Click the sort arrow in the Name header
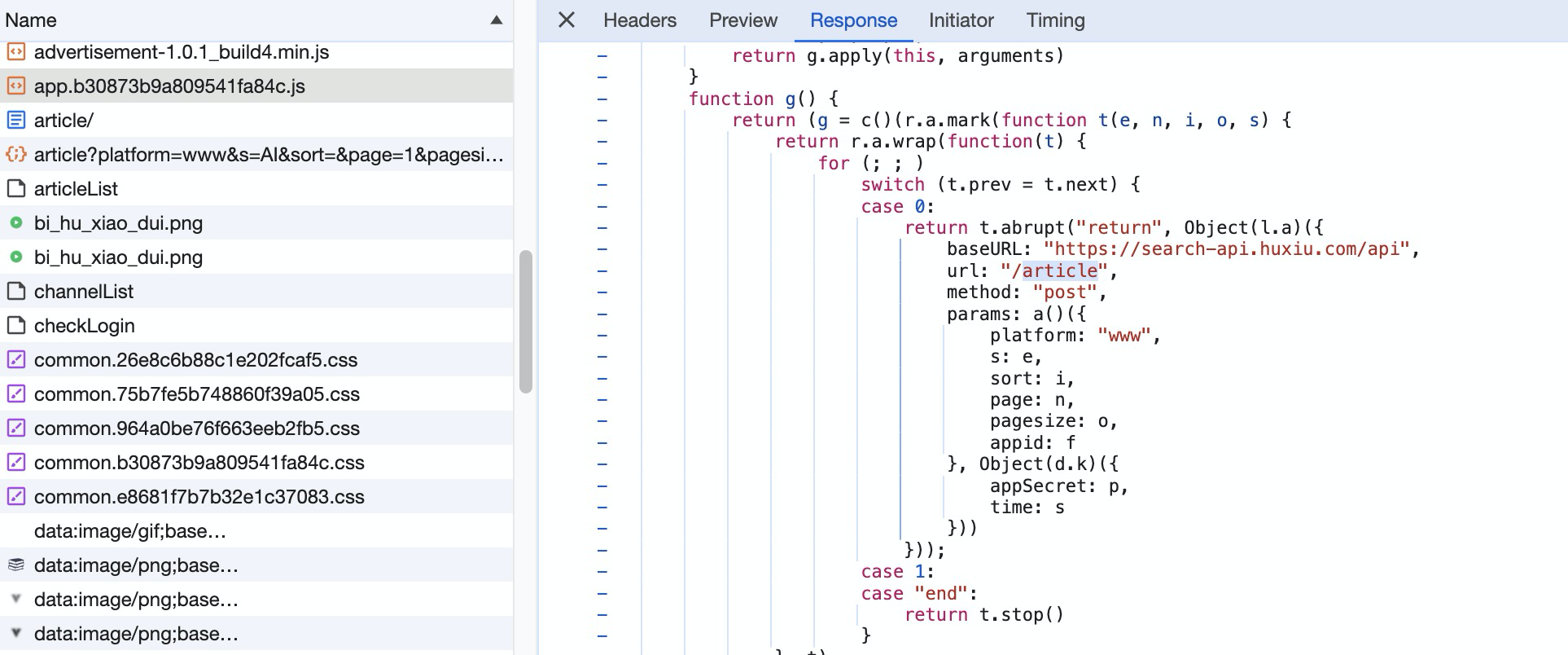This screenshot has height=655, width=1568. 497,20
